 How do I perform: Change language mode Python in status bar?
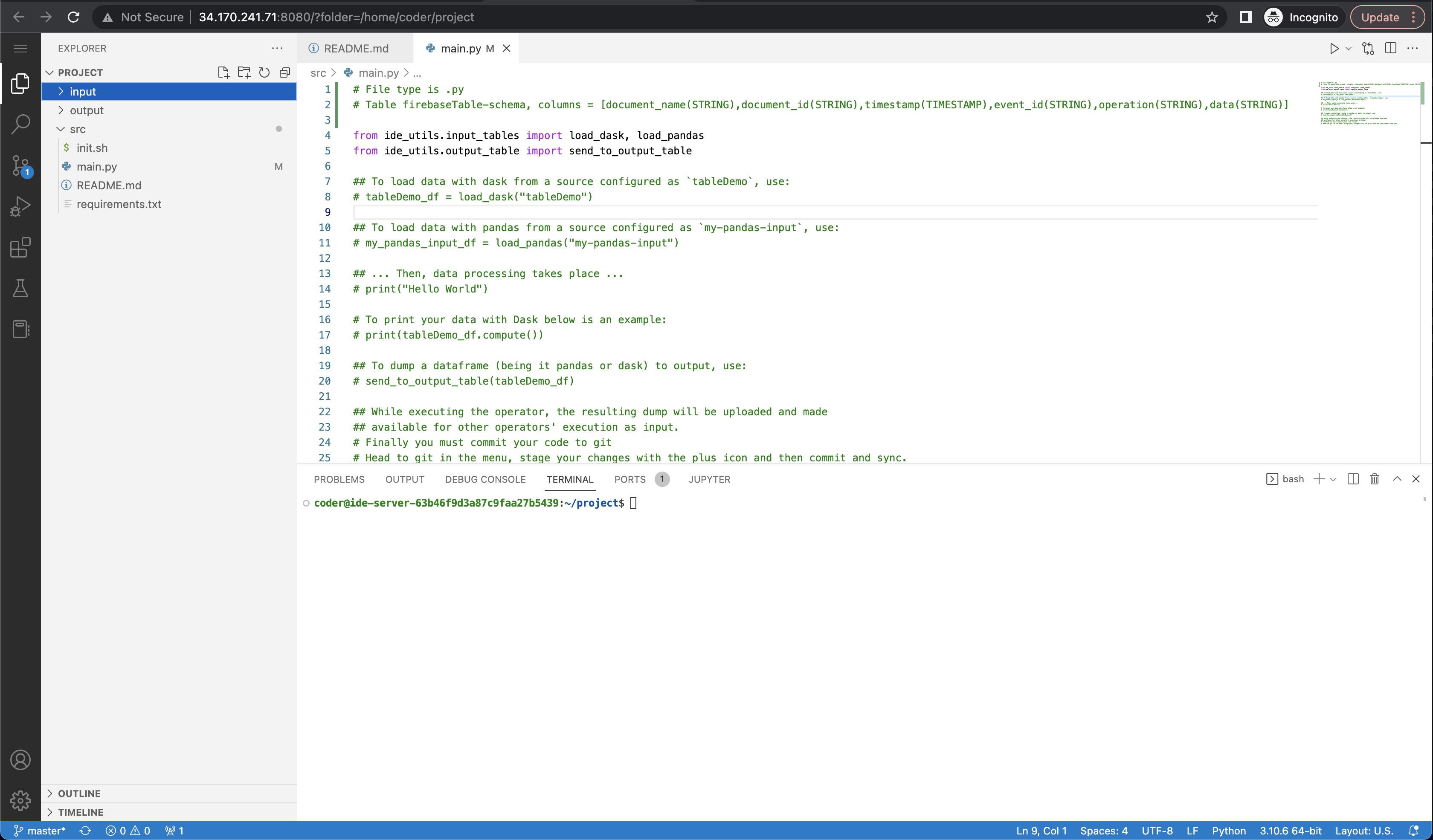pyautogui.click(x=1228, y=830)
